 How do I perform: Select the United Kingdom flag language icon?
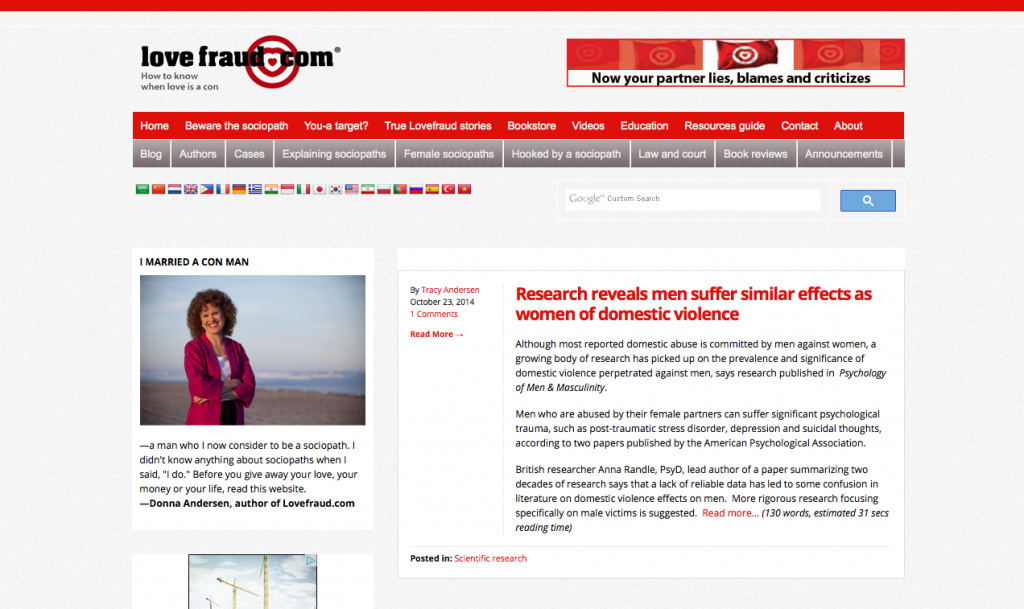pyautogui.click(x=190, y=189)
